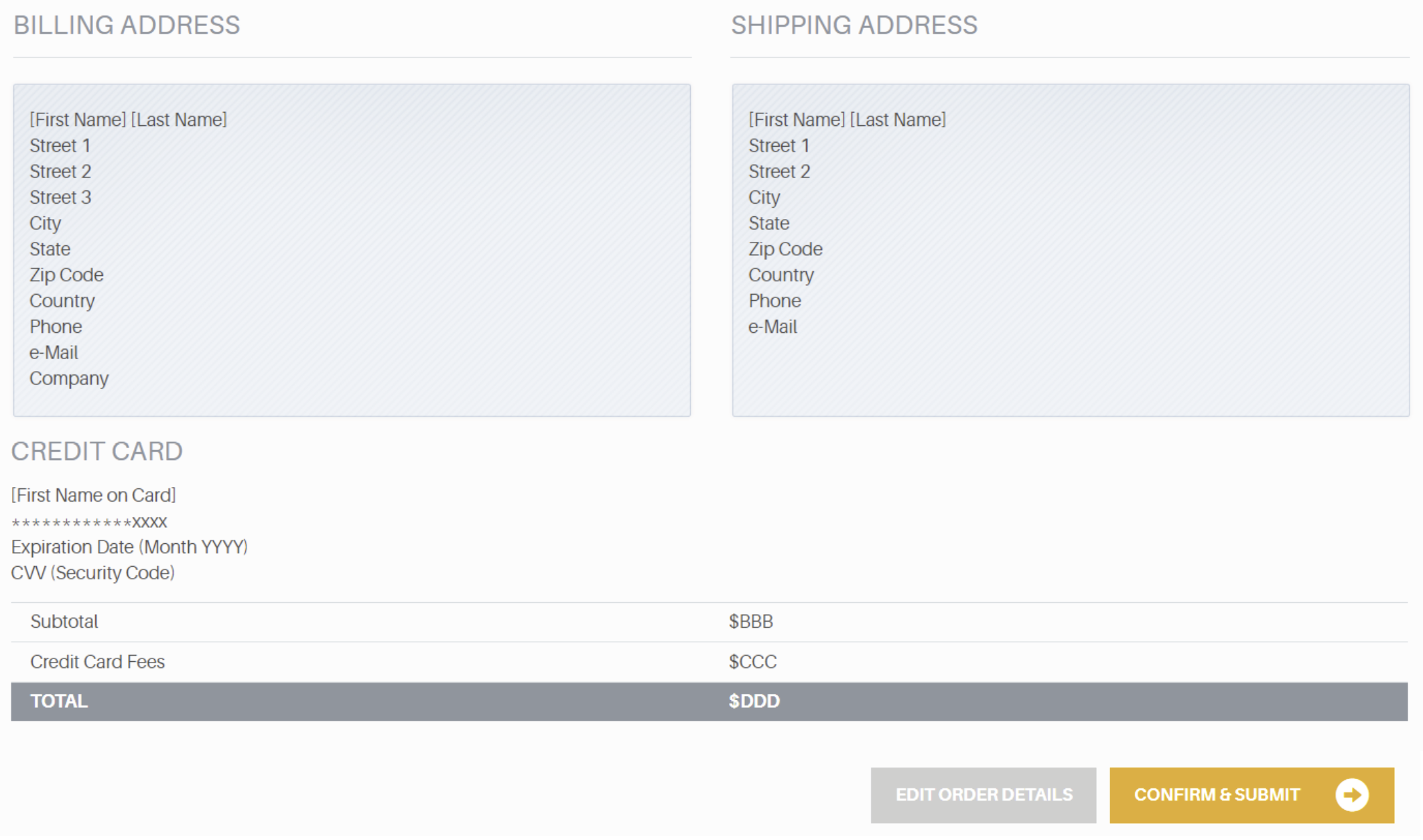The image size is (1423, 840).
Task: Click the Credit Card Fees amount $CCC
Action: pos(752,662)
